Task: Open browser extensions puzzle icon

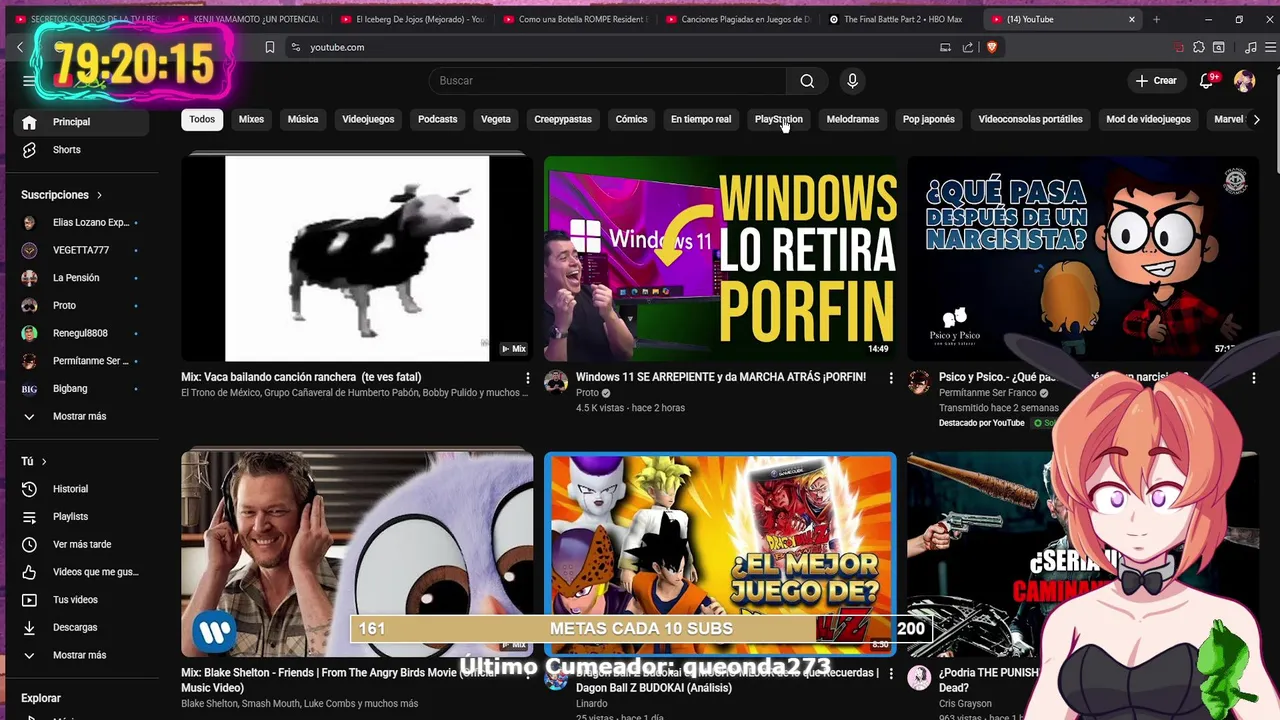Action: (x=1199, y=47)
